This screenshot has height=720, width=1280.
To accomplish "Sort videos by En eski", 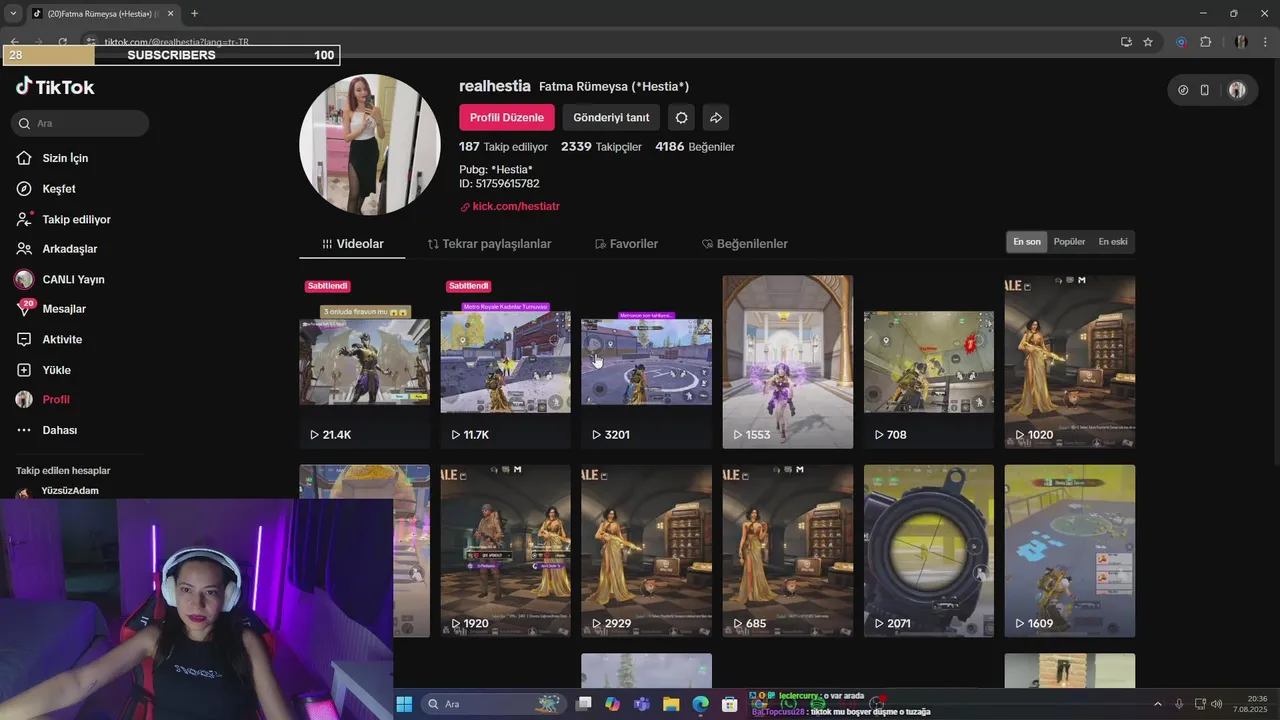I will 1113,242.
